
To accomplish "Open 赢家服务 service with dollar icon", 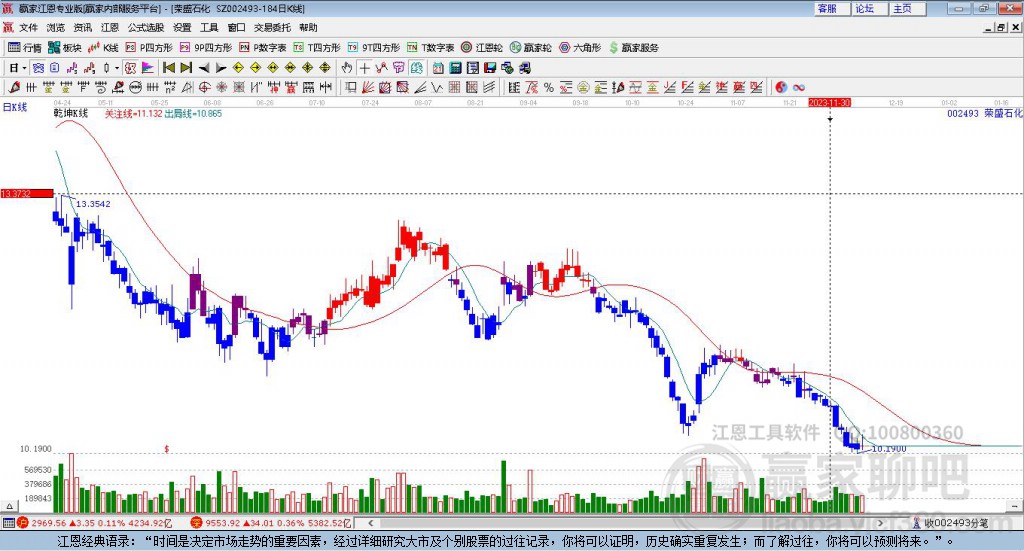I will 634,48.
